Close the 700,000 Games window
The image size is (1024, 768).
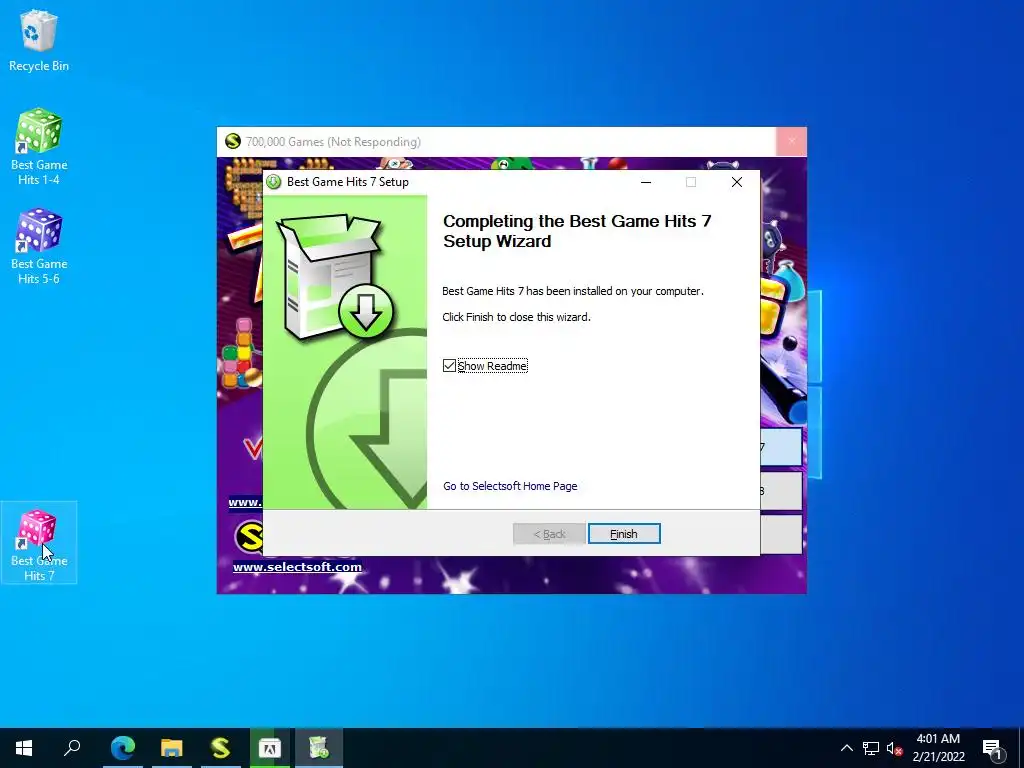[x=792, y=141]
